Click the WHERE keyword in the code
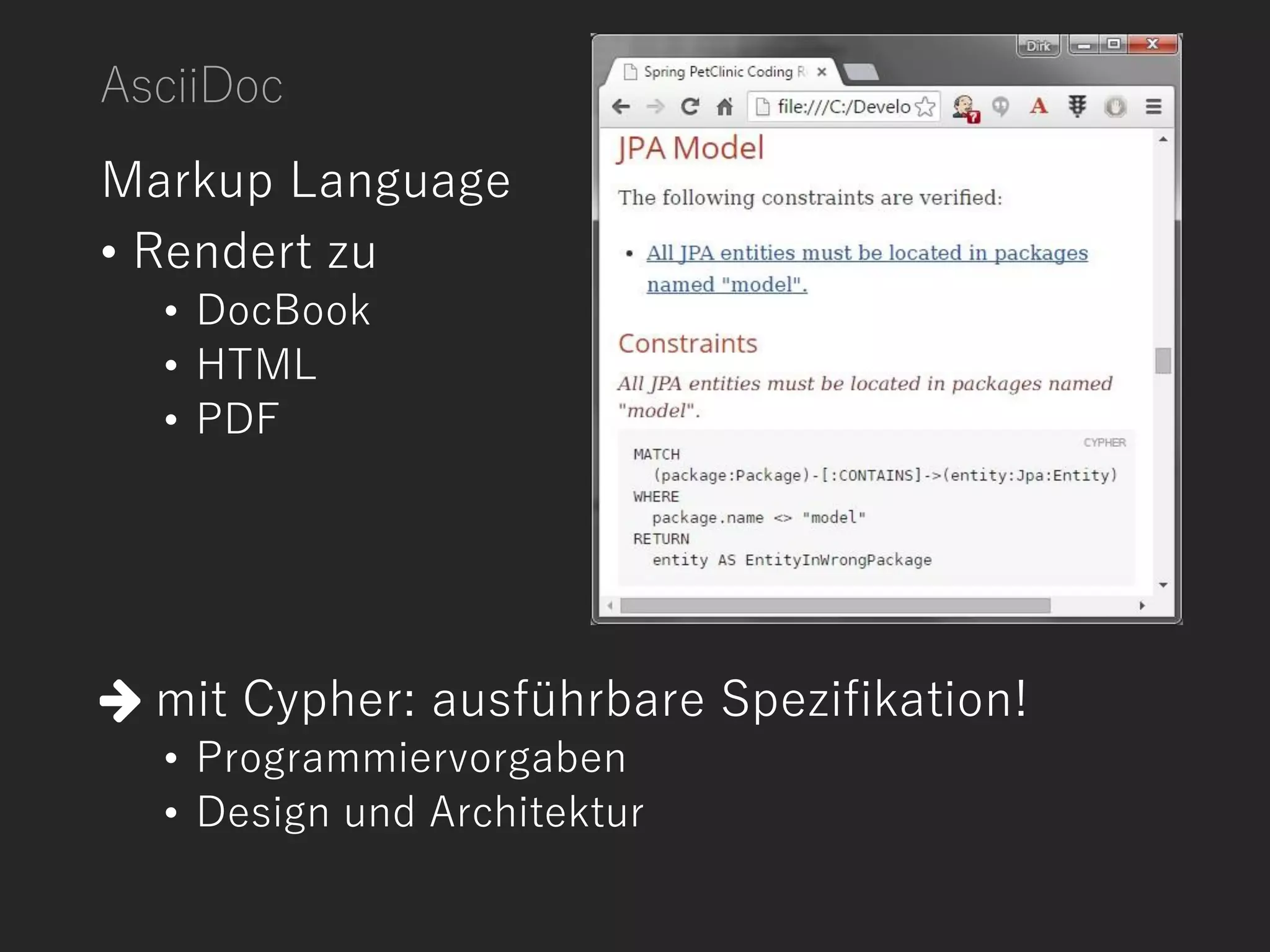The height and width of the screenshot is (952, 1270). click(x=656, y=496)
